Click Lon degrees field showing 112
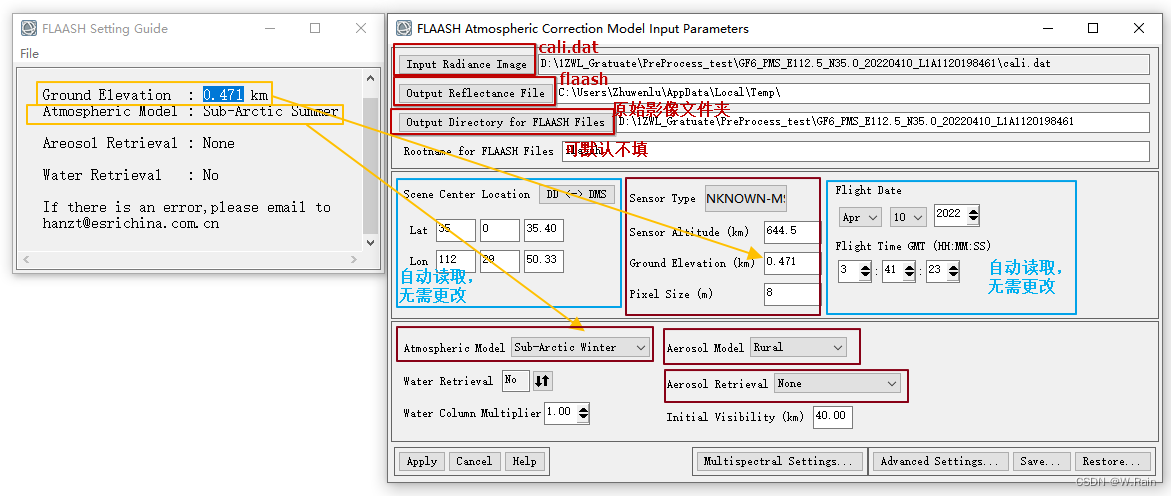Screen dimensions: 1171x496 [x=456, y=261]
